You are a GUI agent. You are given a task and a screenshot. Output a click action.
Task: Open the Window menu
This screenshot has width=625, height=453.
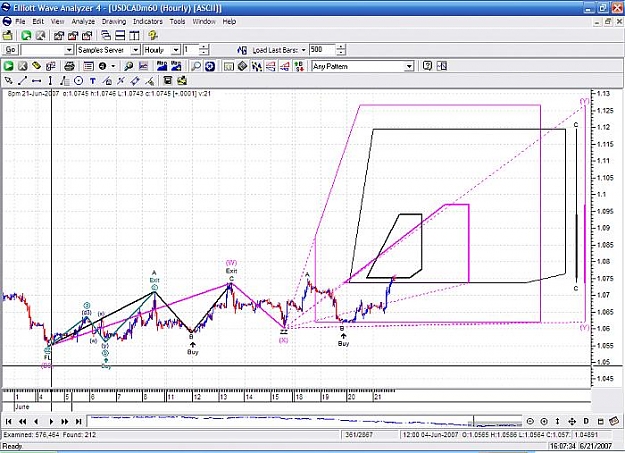click(x=204, y=22)
